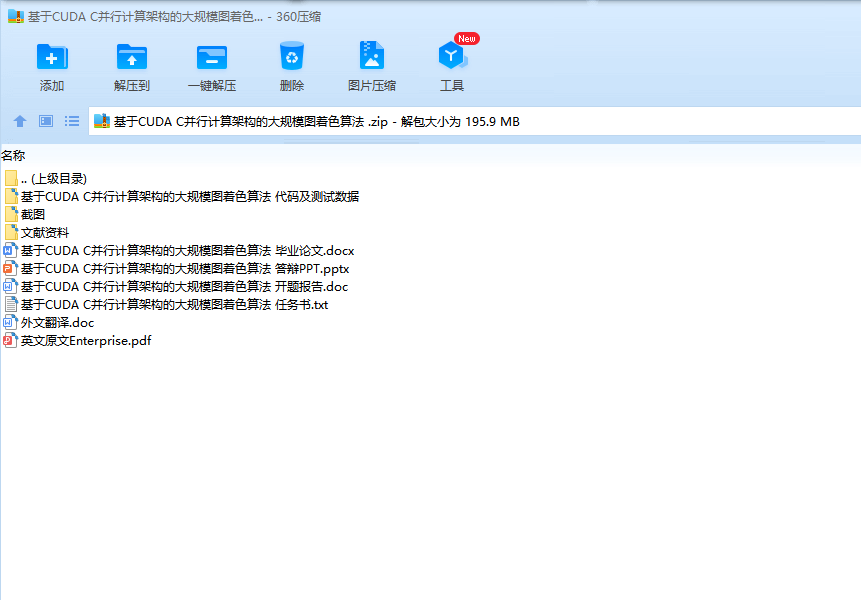This screenshot has height=600, width=861.
Task: Sort by the 名称 column header
Action: 13,156
